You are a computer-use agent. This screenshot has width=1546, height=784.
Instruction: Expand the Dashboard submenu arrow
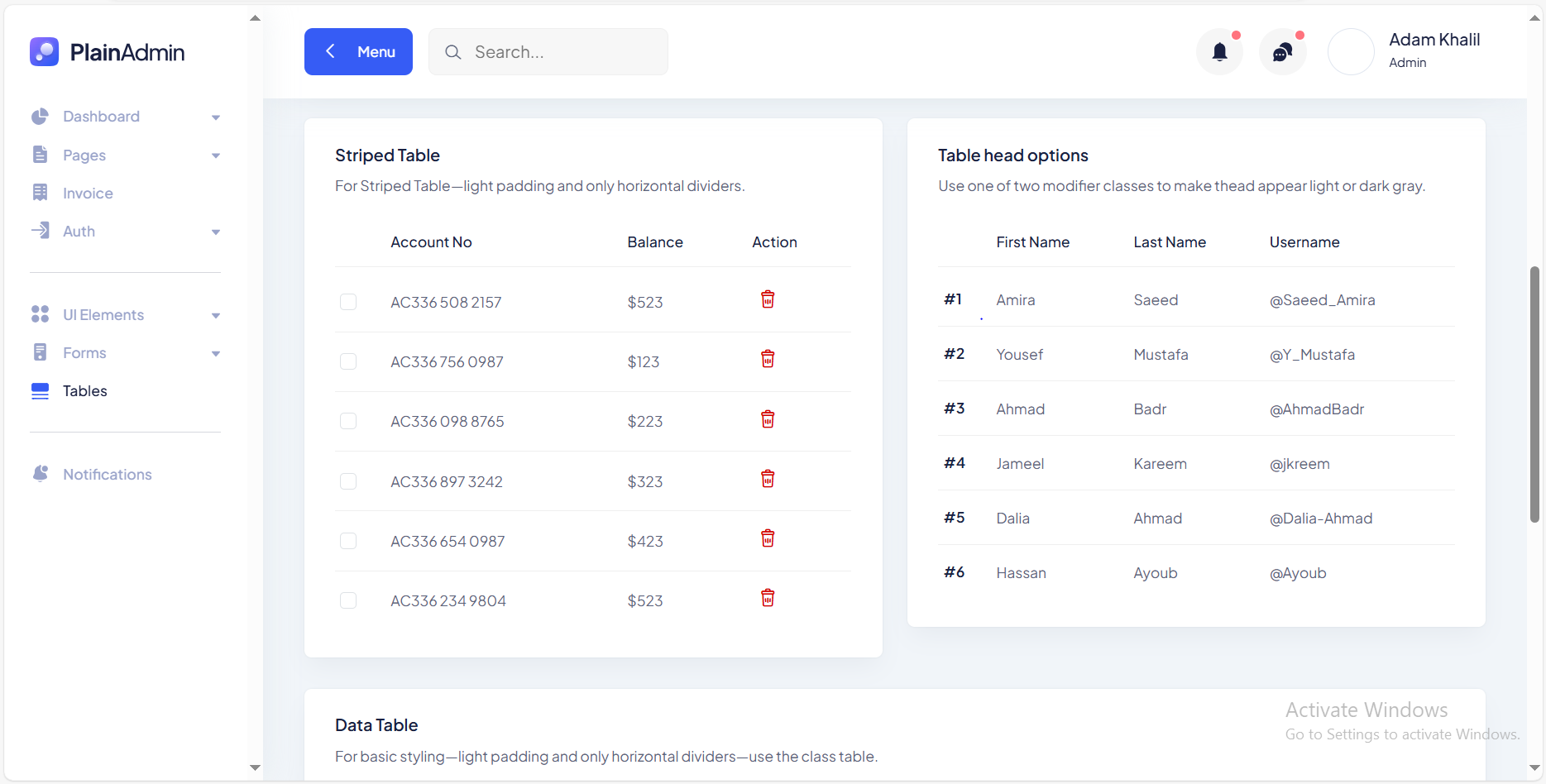(216, 117)
